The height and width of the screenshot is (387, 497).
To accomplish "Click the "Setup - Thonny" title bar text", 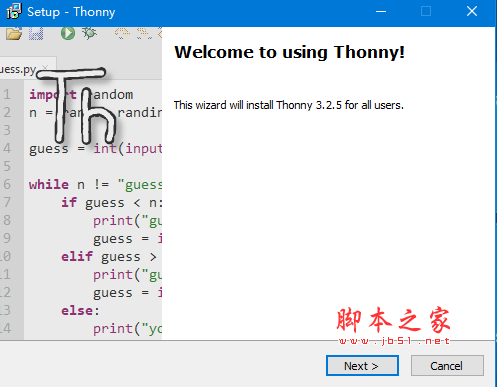I will (71, 12).
